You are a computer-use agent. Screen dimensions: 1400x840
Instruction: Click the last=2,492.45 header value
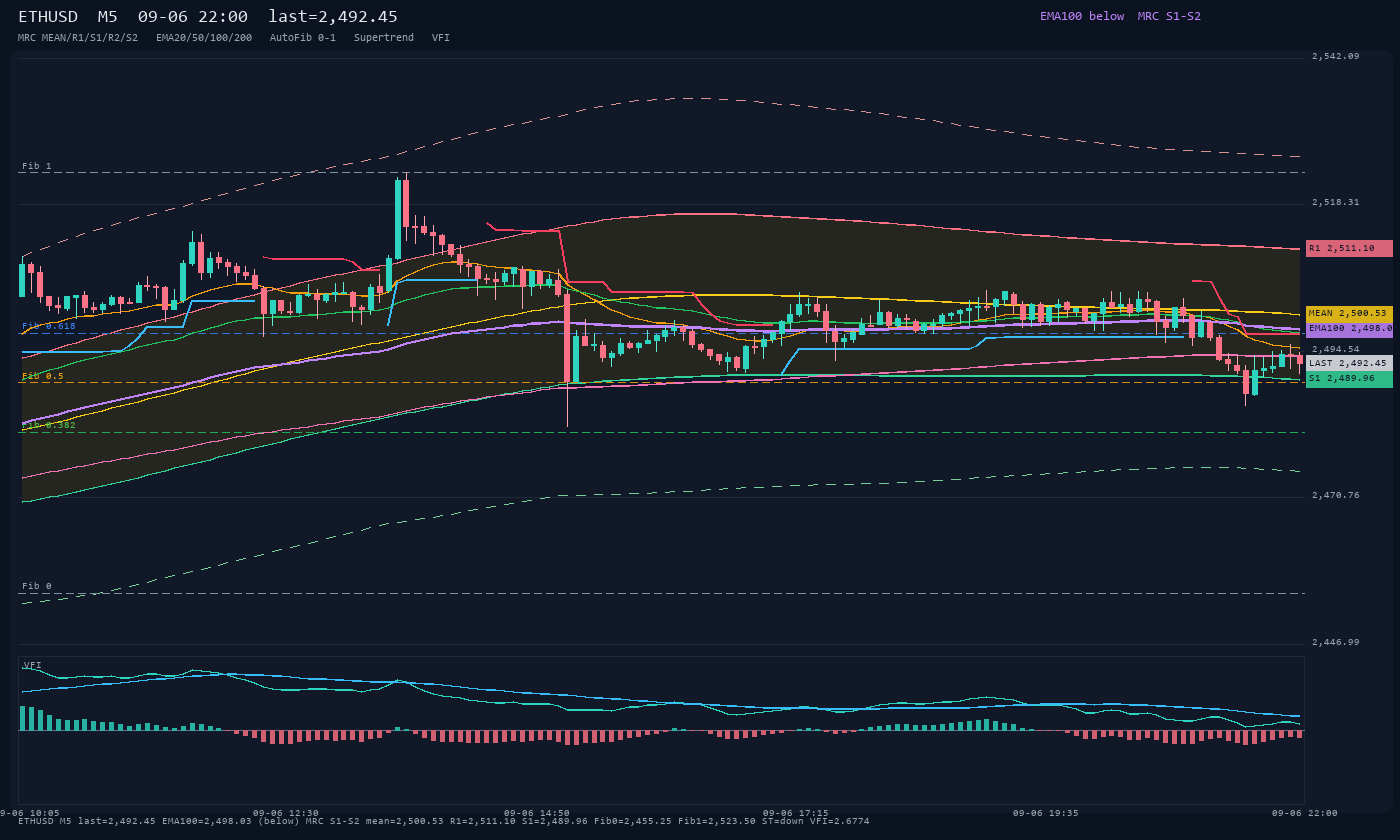click(x=333, y=16)
